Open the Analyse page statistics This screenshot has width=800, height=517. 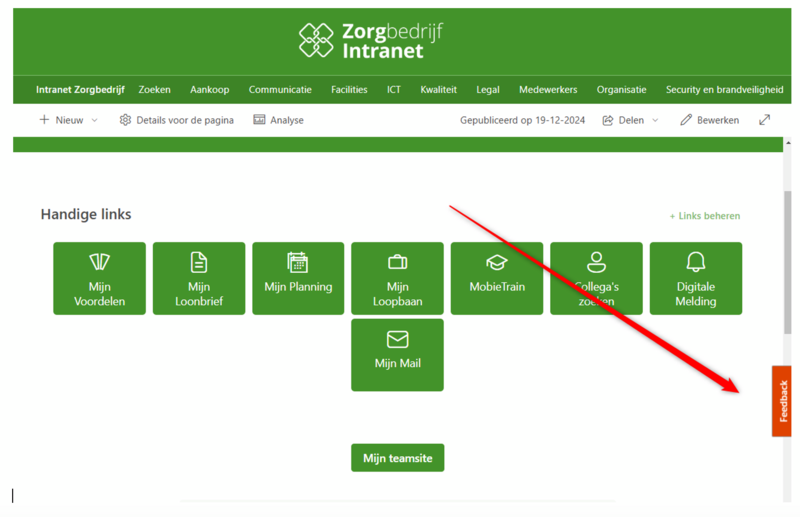click(278, 120)
